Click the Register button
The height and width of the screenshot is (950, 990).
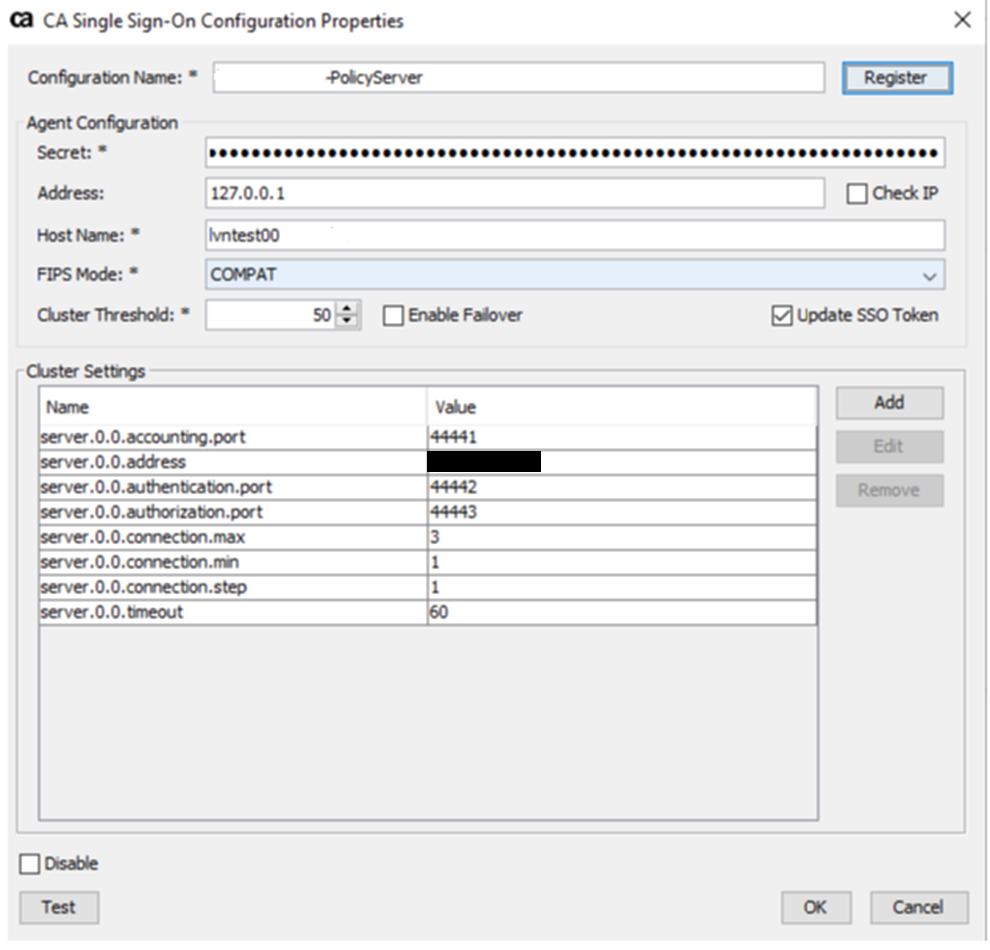pos(896,78)
